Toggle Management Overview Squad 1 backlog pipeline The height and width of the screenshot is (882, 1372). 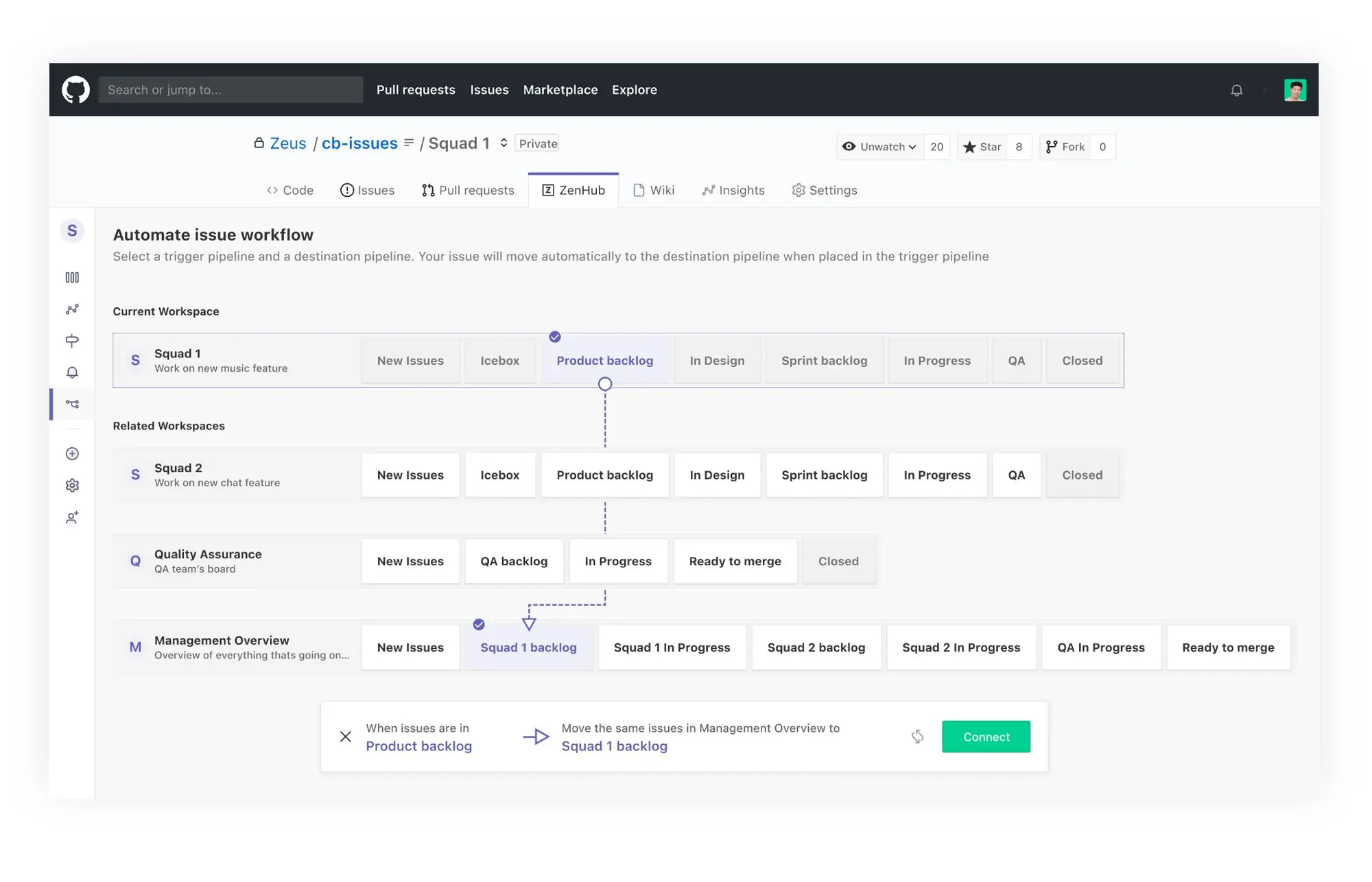(x=528, y=647)
